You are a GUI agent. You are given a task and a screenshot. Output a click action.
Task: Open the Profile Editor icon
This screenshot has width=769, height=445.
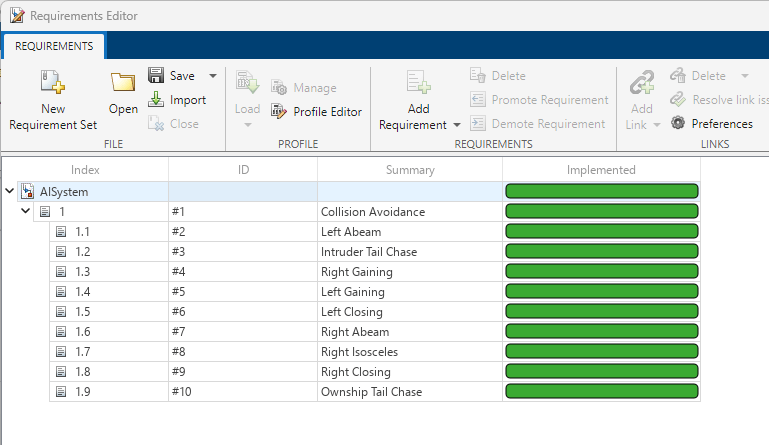(279, 111)
